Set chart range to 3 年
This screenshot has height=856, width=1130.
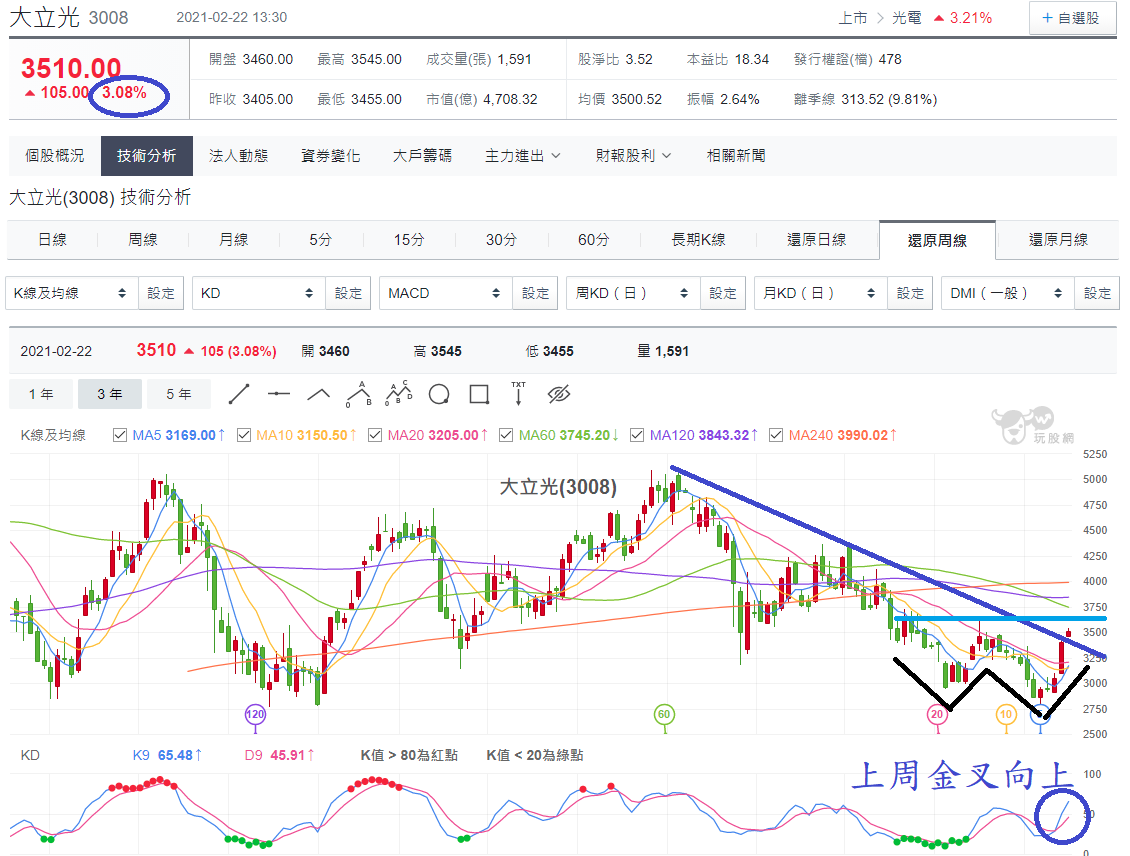click(110, 394)
